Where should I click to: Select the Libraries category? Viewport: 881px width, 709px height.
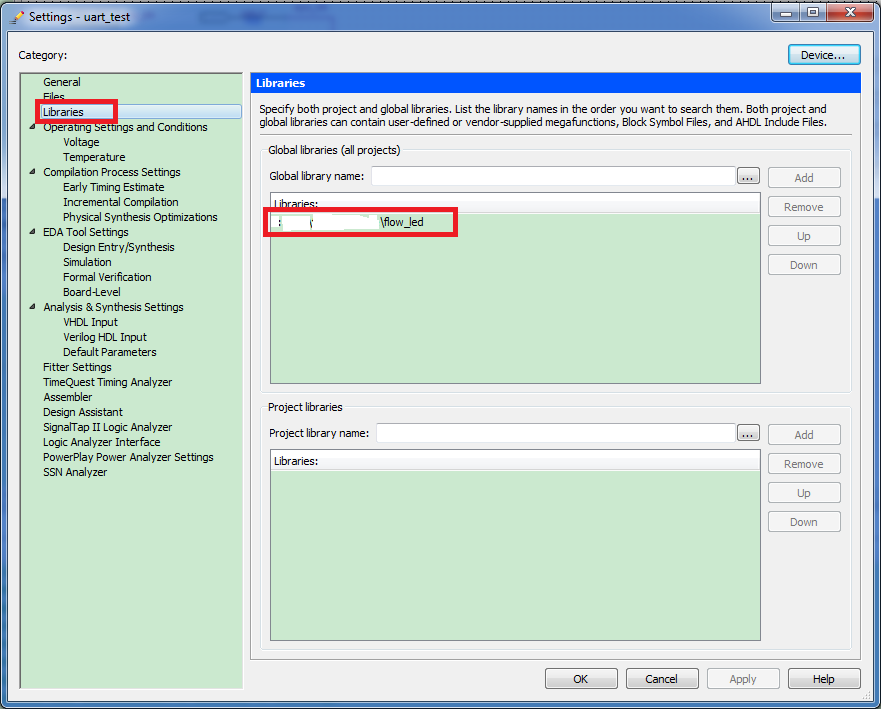pyautogui.click(x=63, y=112)
